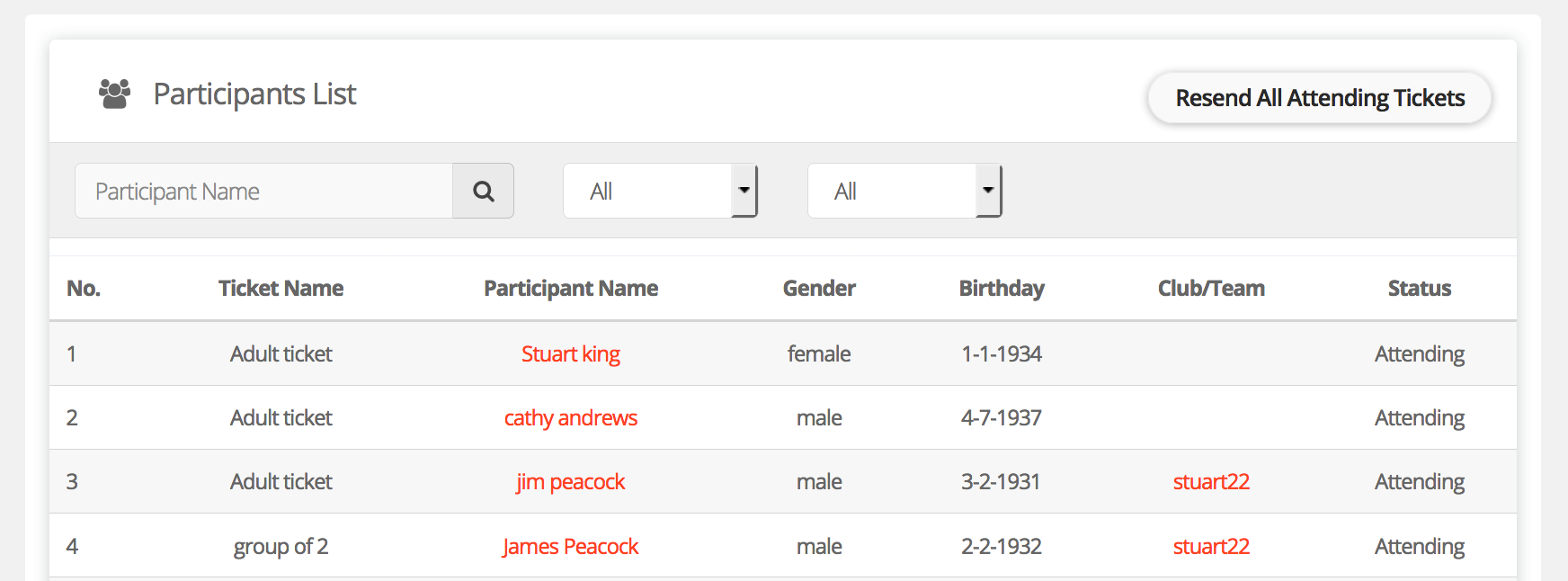Viewport: 1568px width, 581px height.
Task: Type in the Participant Name search field
Action: [x=264, y=191]
